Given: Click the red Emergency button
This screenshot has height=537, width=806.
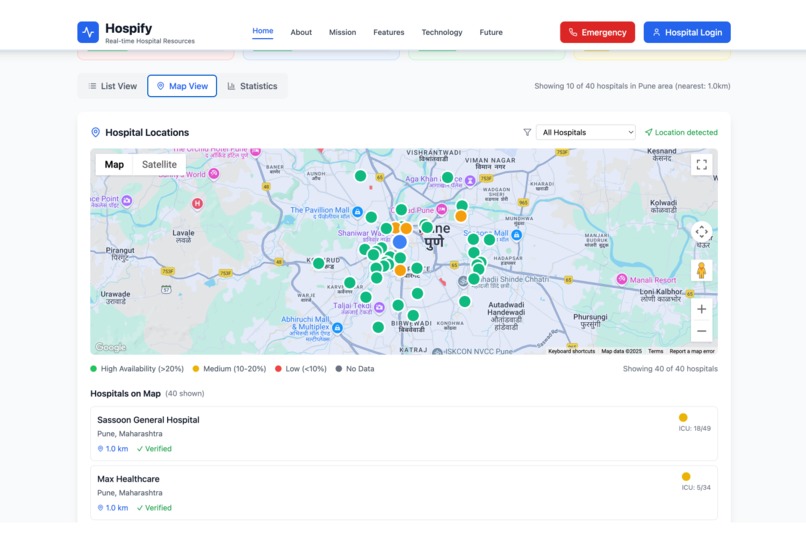Looking at the screenshot, I should 597,32.
